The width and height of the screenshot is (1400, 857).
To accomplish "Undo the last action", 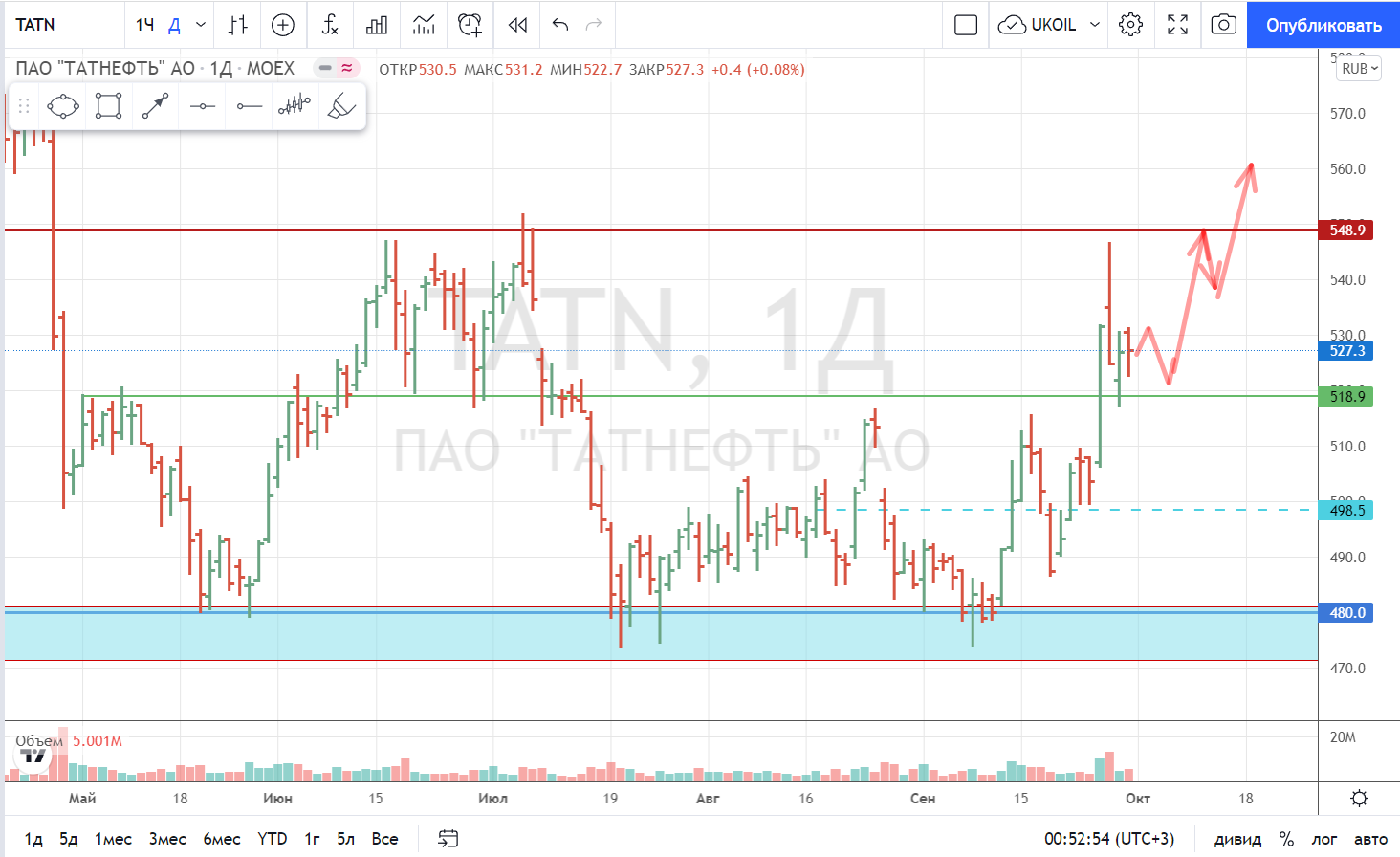I will pyautogui.click(x=560, y=25).
